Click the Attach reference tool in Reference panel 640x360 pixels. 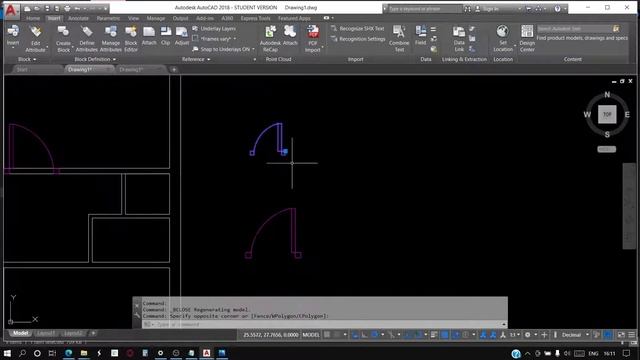point(149,36)
